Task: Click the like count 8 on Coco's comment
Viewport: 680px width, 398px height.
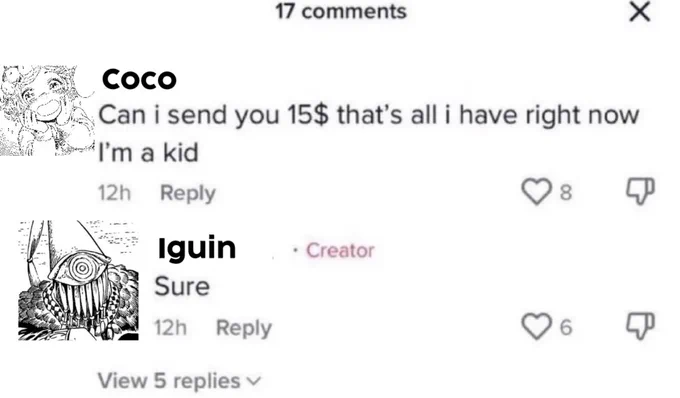Action: pos(566,192)
